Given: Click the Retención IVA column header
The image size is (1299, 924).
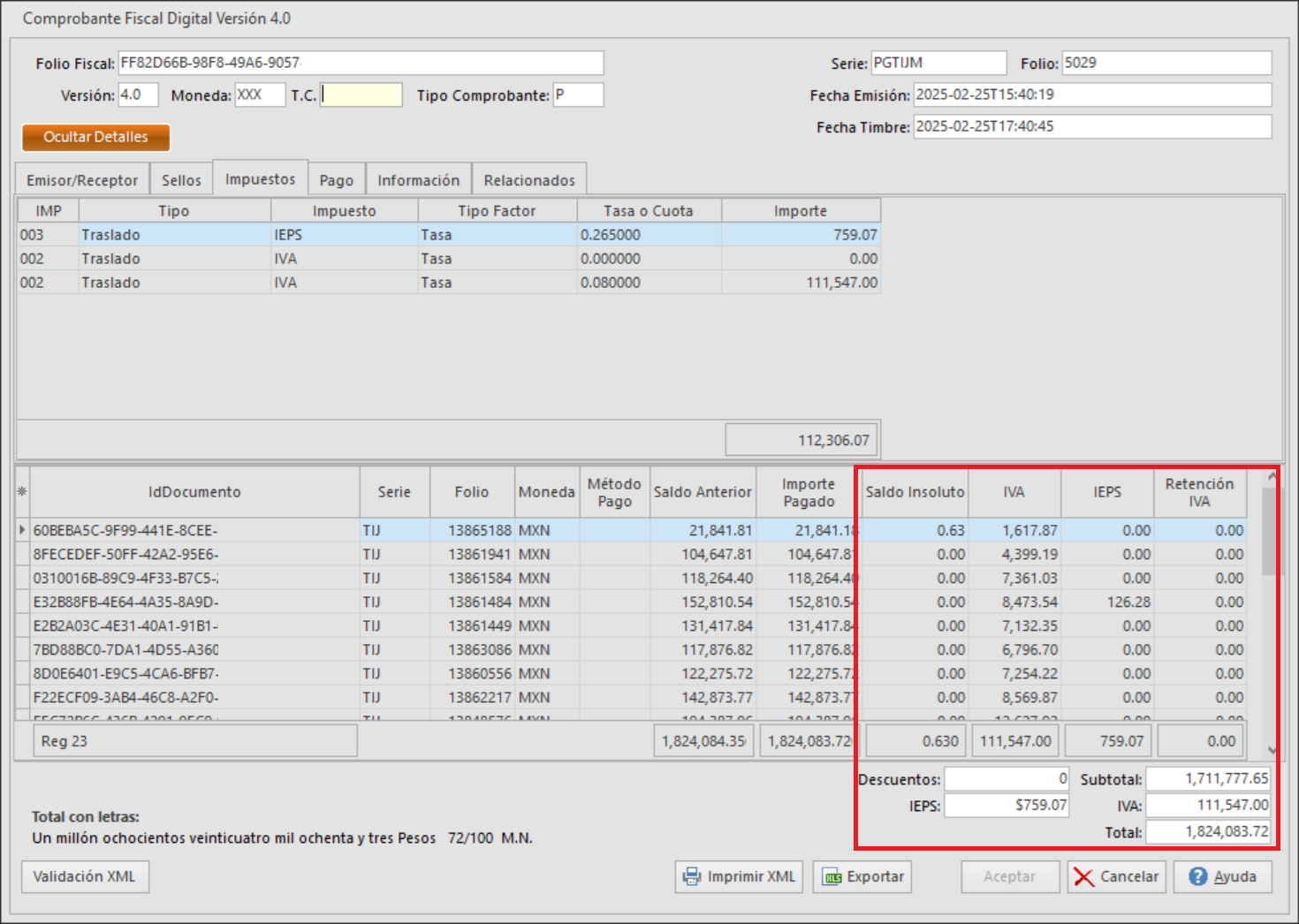Looking at the screenshot, I should point(1199,492).
